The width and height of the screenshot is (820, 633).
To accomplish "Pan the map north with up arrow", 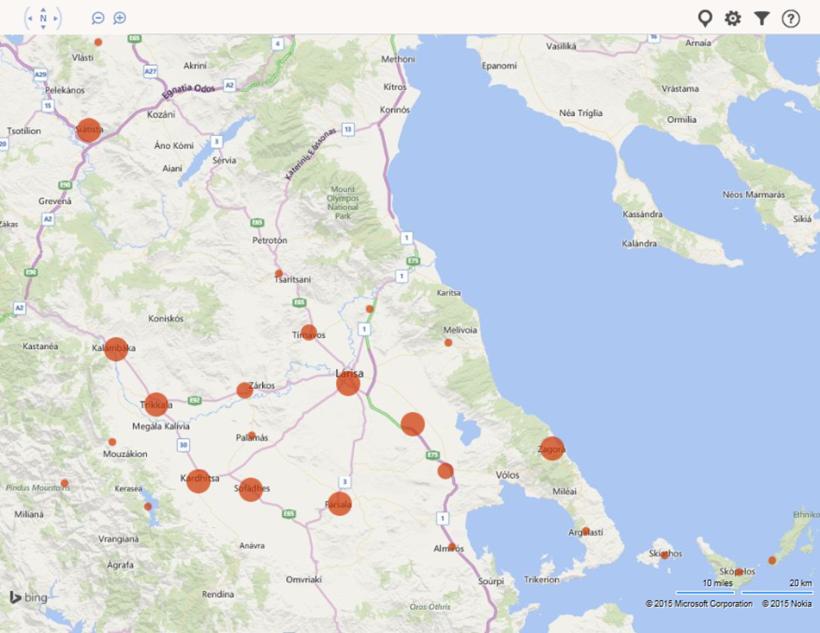I will [x=43, y=9].
